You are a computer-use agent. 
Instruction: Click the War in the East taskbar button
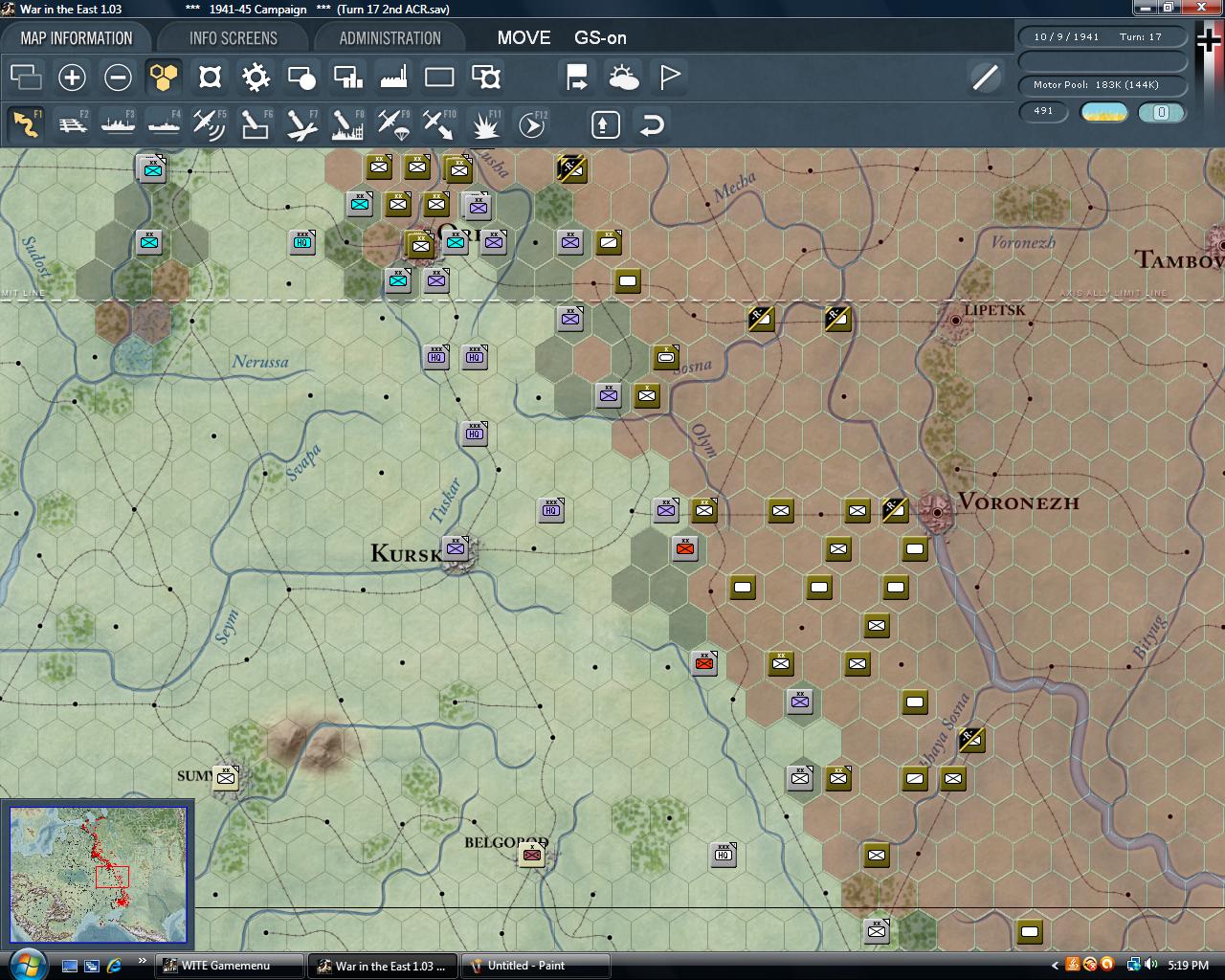(383, 966)
